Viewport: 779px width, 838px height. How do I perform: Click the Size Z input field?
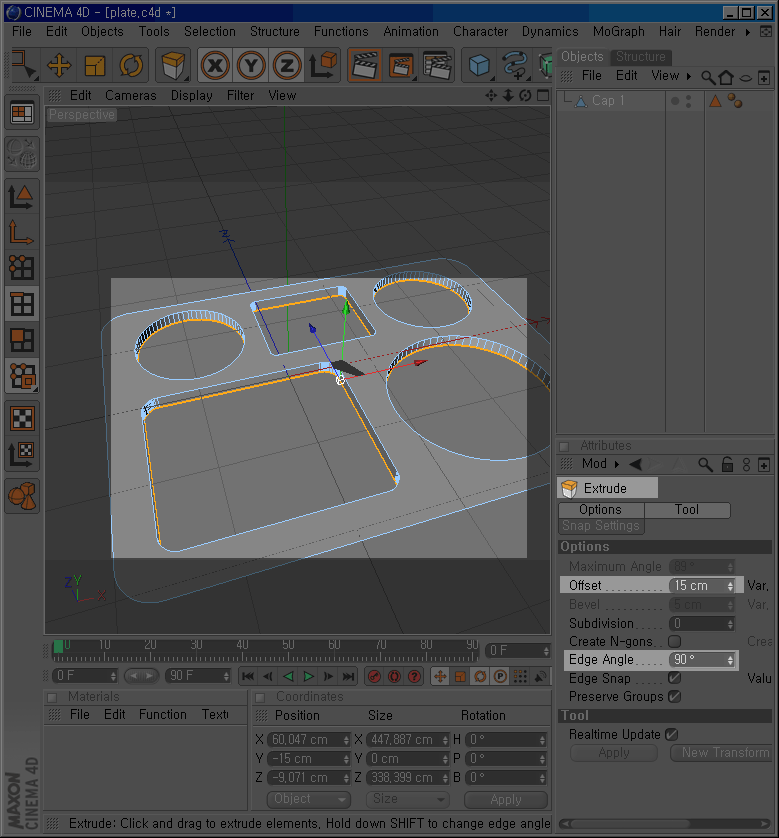(407, 778)
